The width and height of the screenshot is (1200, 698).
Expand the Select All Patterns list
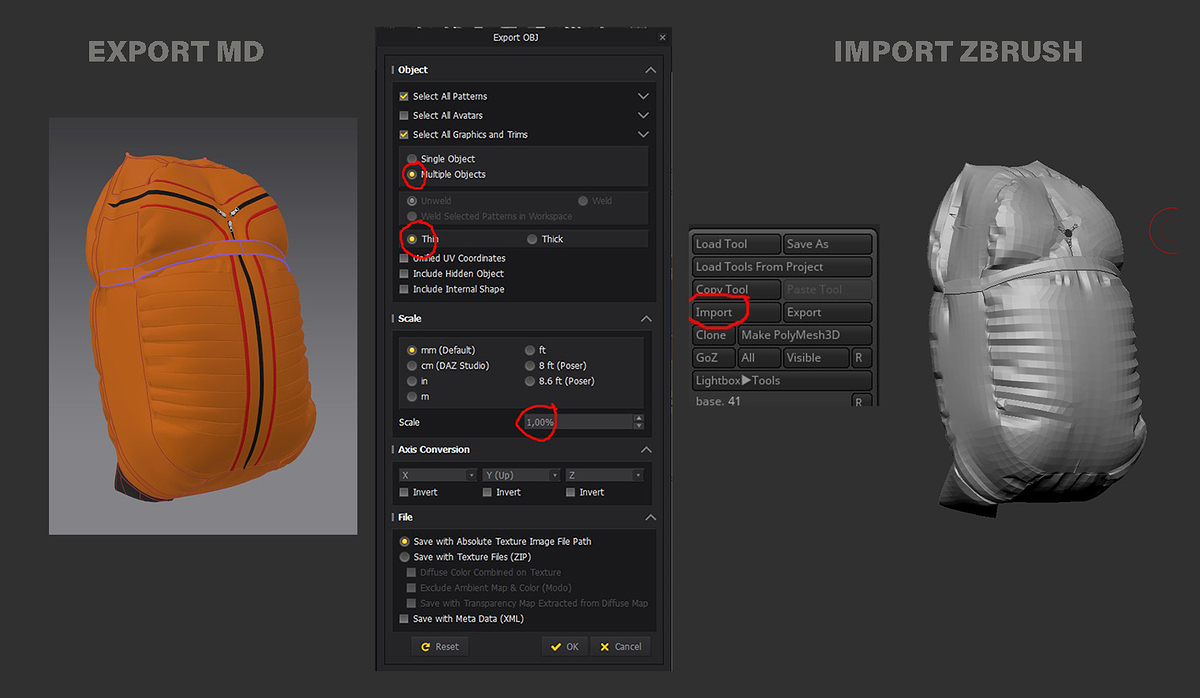643,97
